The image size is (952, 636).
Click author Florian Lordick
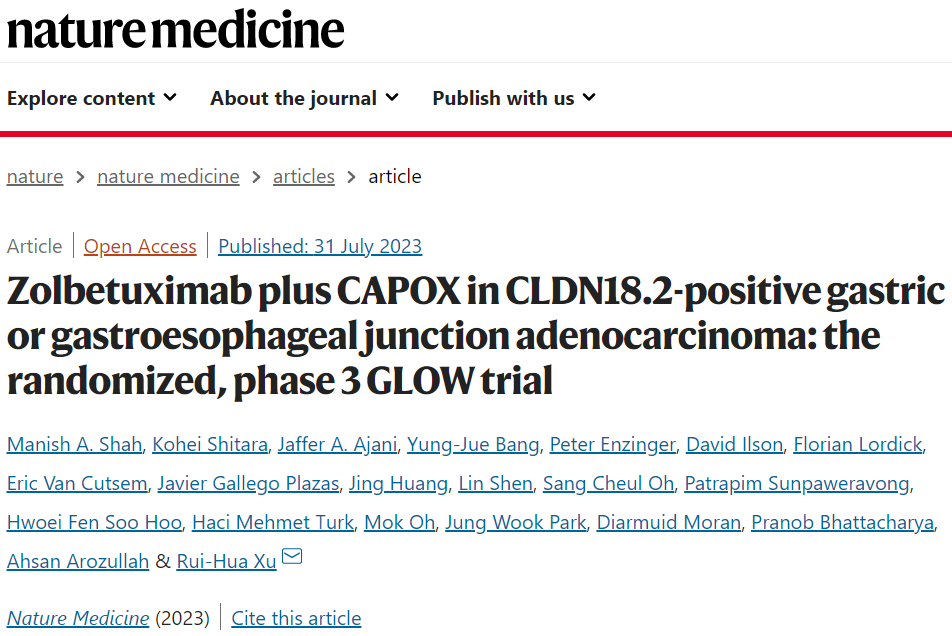pos(857,444)
